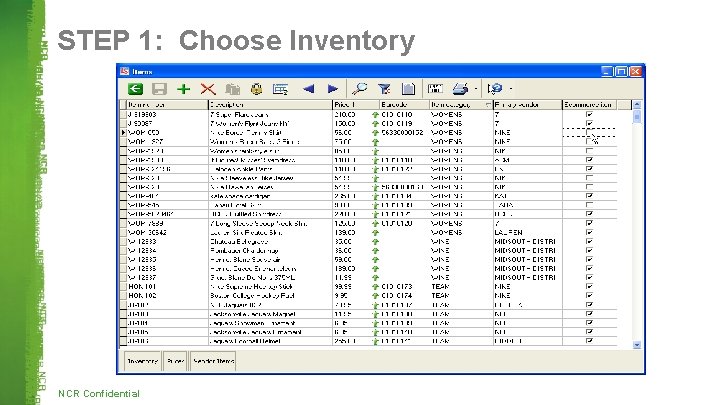Click green up arrow in LAUREN row

click(375, 233)
